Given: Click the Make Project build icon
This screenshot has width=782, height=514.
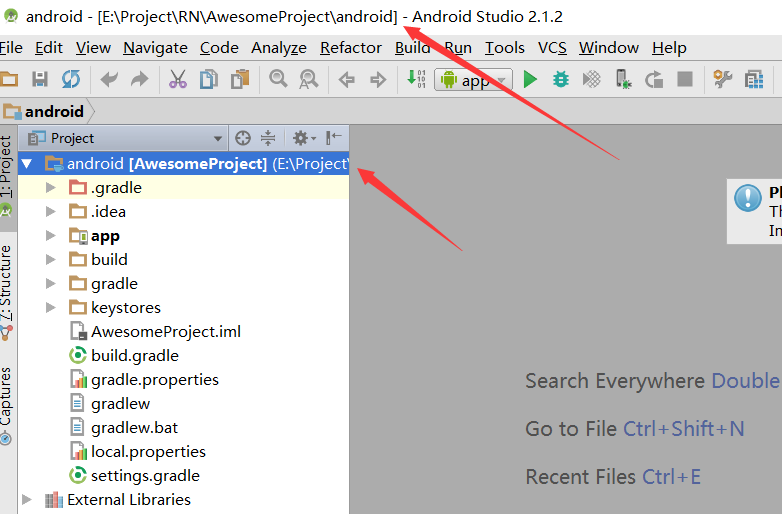Looking at the screenshot, I should [416, 79].
